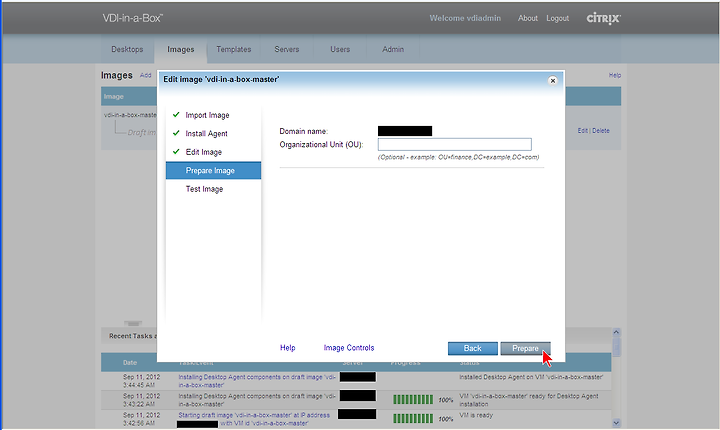Click the green checkmark beside Edit Image
The width and height of the screenshot is (720, 430).
coord(176,151)
